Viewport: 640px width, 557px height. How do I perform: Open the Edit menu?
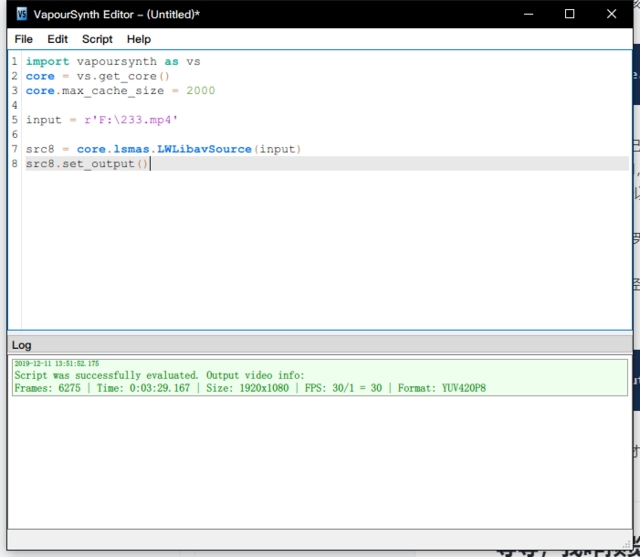click(57, 39)
